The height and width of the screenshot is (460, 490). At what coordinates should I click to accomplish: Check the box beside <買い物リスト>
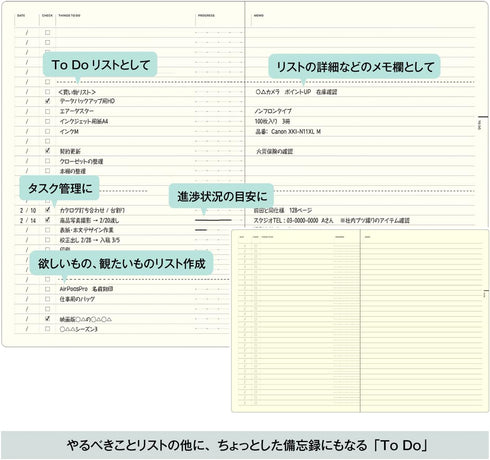(x=47, y=92)
